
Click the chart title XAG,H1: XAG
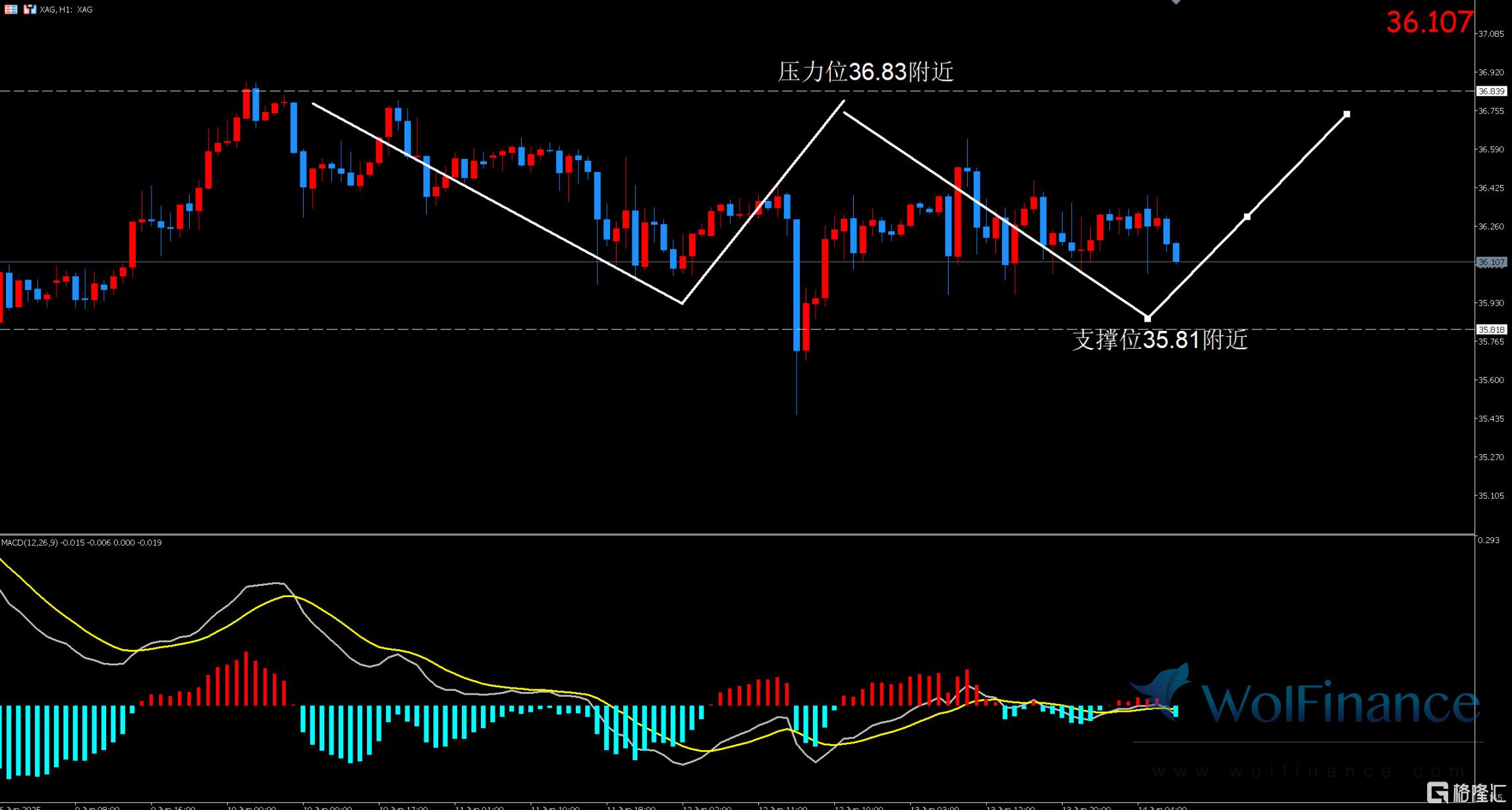(66, 10)
